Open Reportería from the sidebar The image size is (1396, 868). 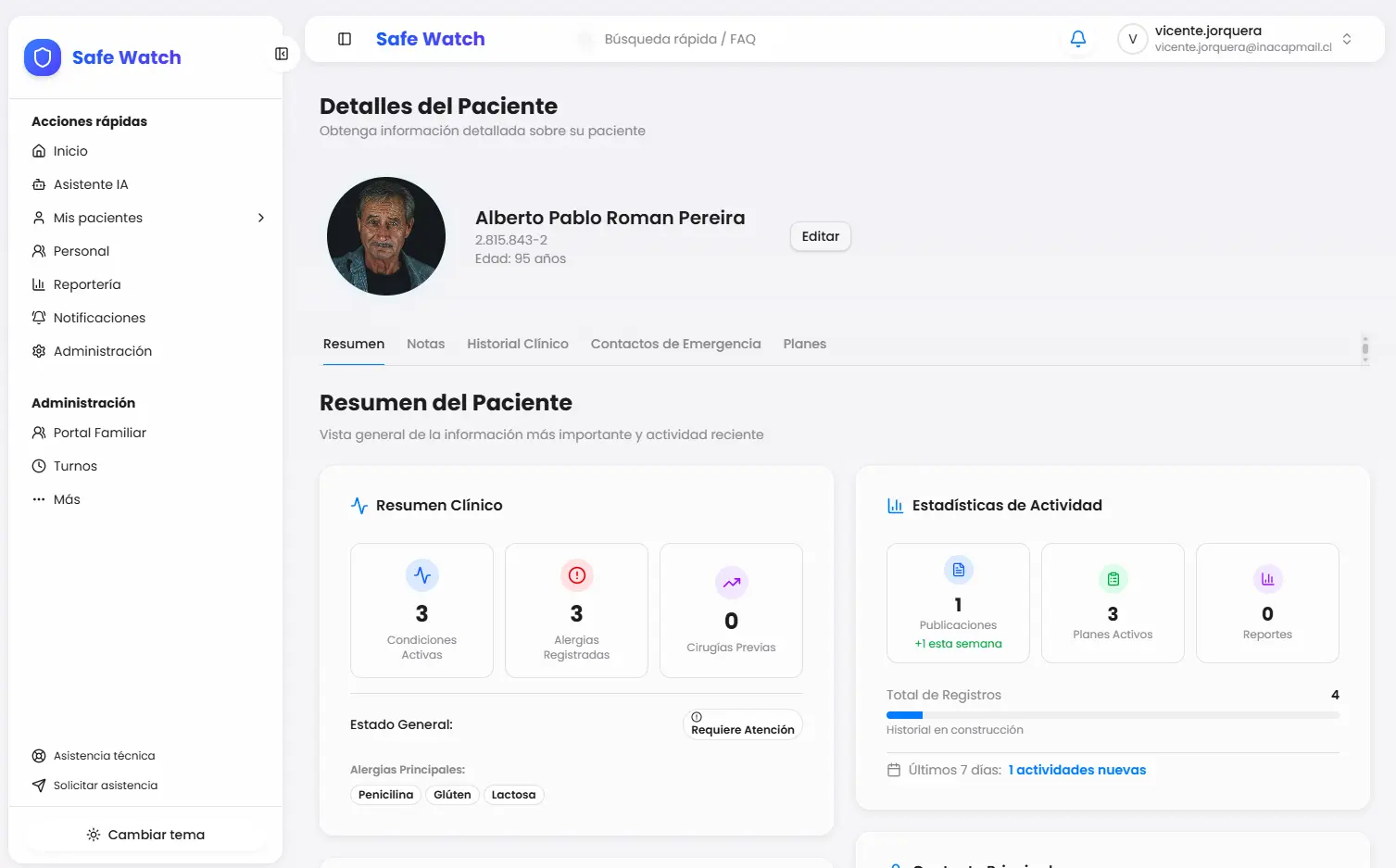(87, 283)
